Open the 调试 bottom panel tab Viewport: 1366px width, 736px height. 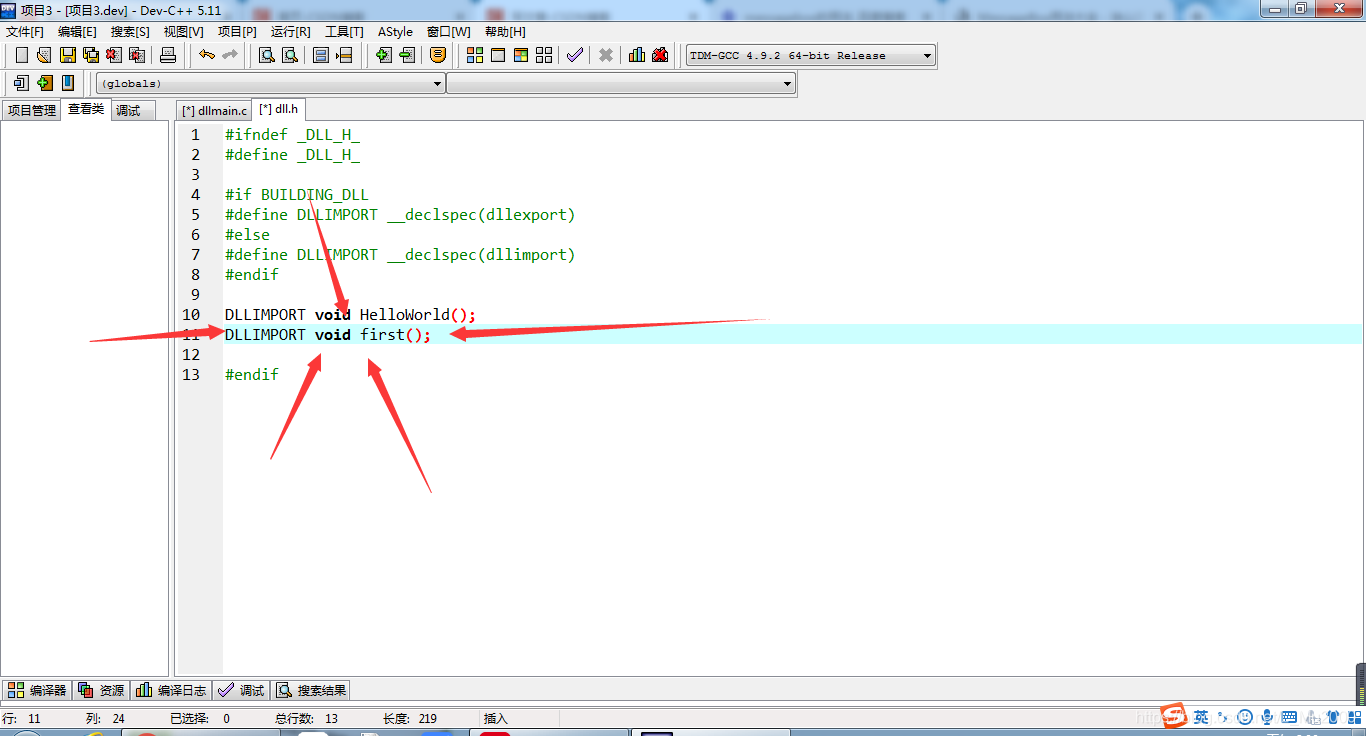tap(241, 690)
